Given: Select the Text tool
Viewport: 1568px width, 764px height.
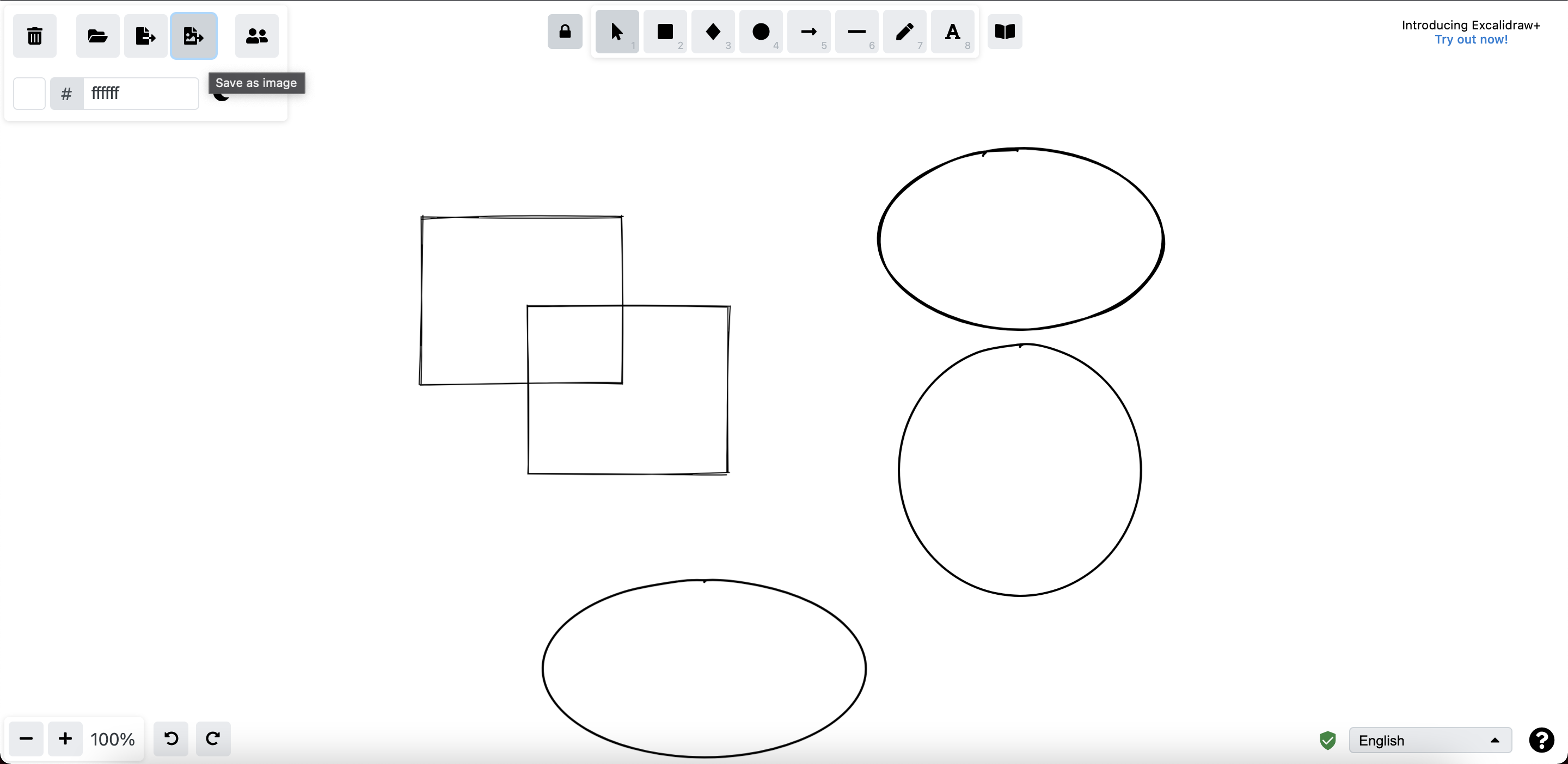Looking at the screenshot, I should [951, 32].
